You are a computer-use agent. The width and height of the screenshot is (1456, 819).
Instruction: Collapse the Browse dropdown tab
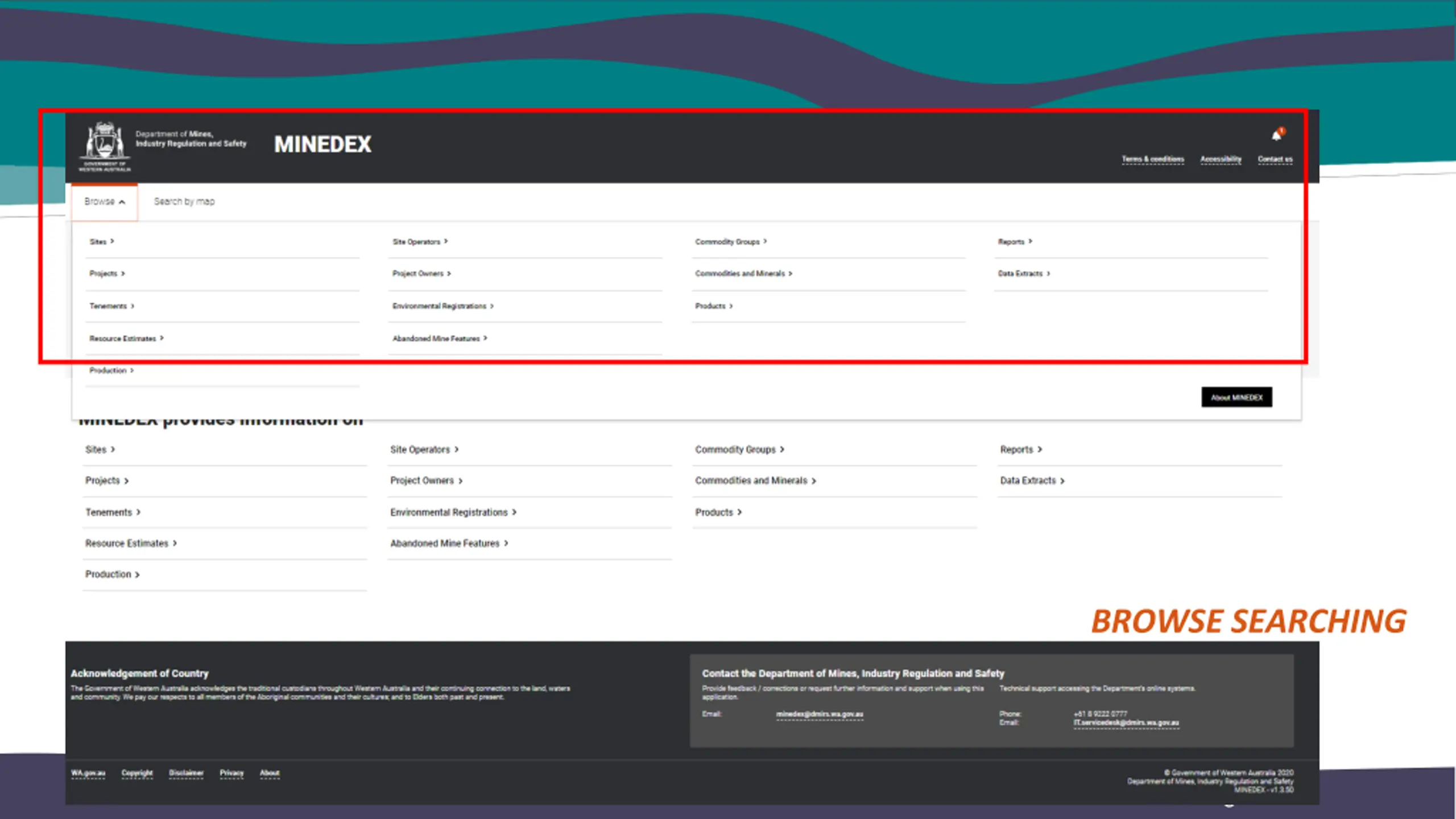coord(105,201)
